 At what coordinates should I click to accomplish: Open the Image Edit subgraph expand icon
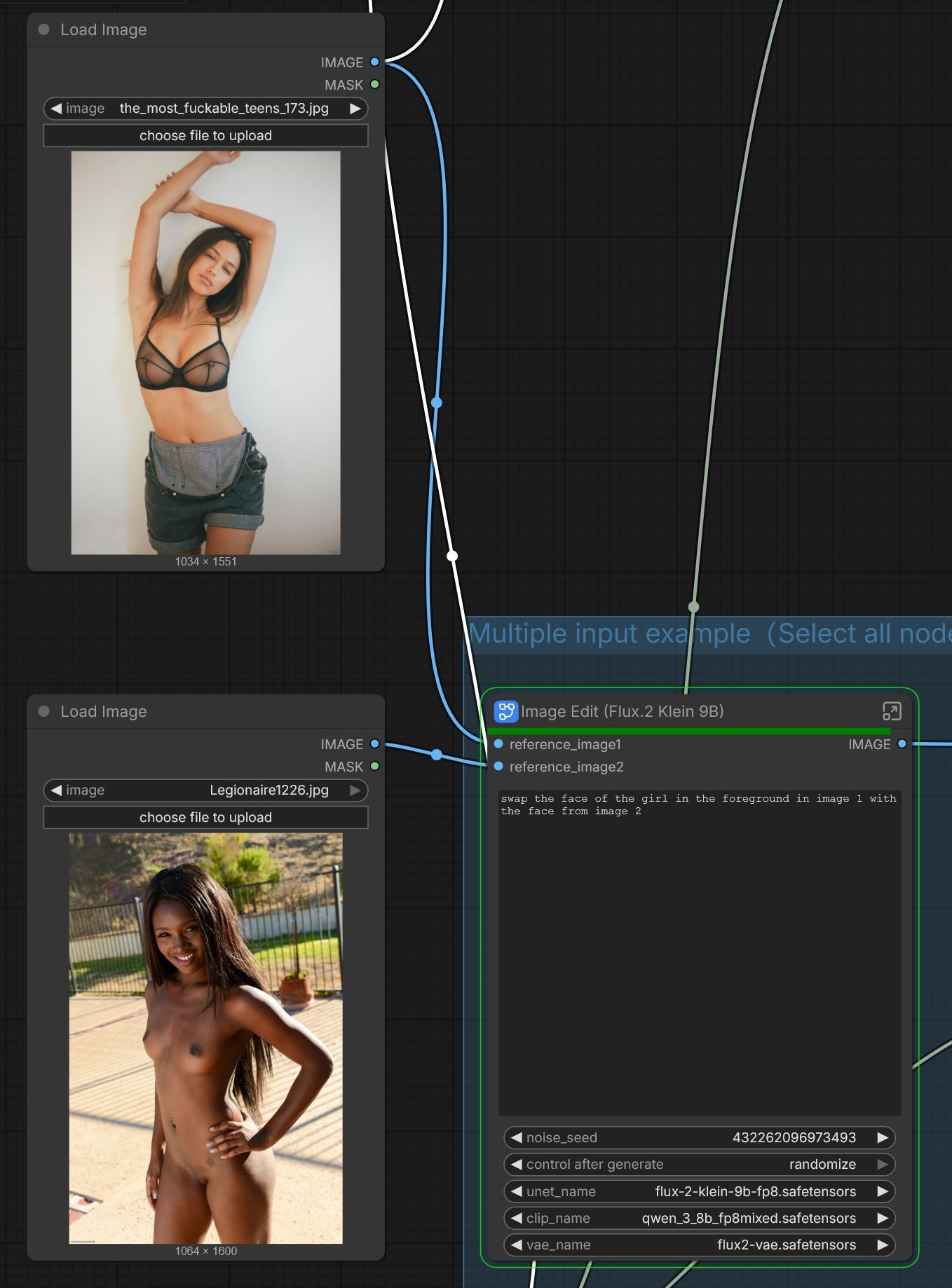click(x=891, y=711)
